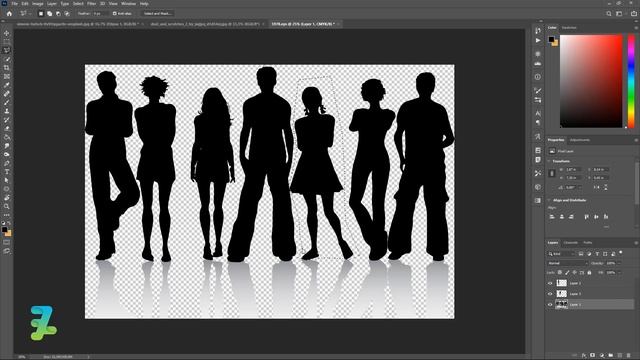Image resolution: width=640 pixels, height=360 pixels.
Task: Click the delete layer trash icon
Action: [x=629, y=356]
